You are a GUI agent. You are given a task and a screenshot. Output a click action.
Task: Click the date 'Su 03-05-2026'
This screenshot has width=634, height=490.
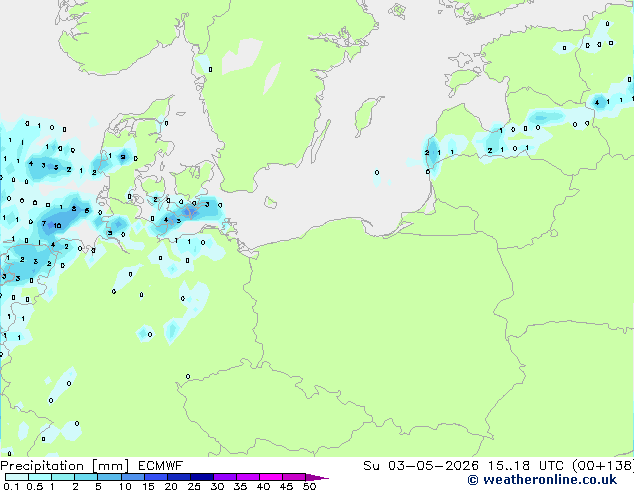[x=421, y=466]
